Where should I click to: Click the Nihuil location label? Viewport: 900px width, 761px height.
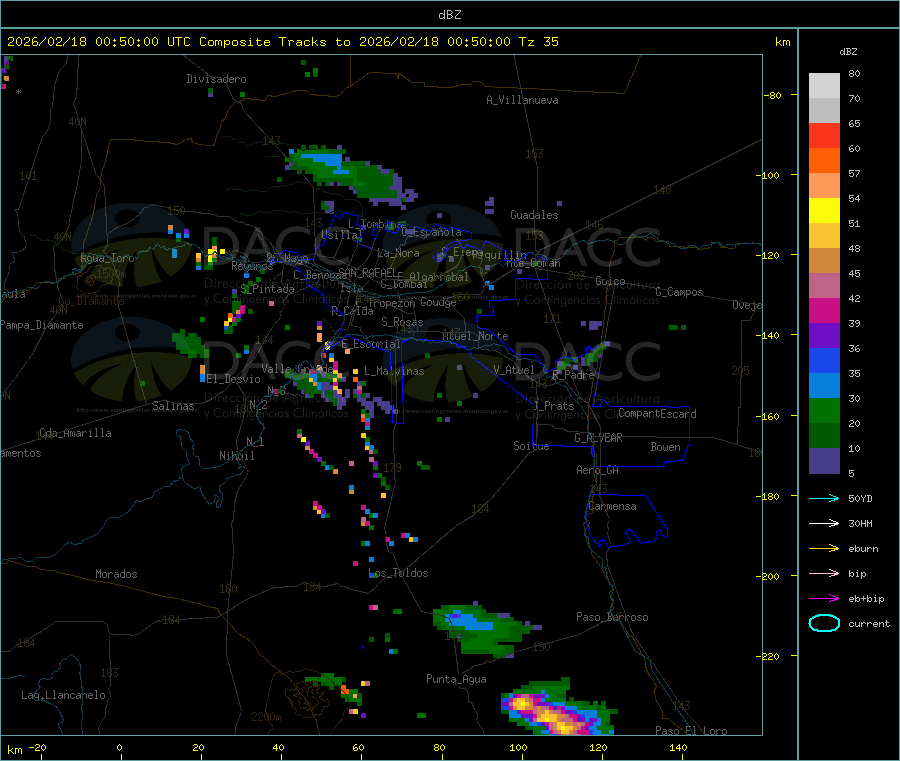pyautogui.click(x=237, y=456)
